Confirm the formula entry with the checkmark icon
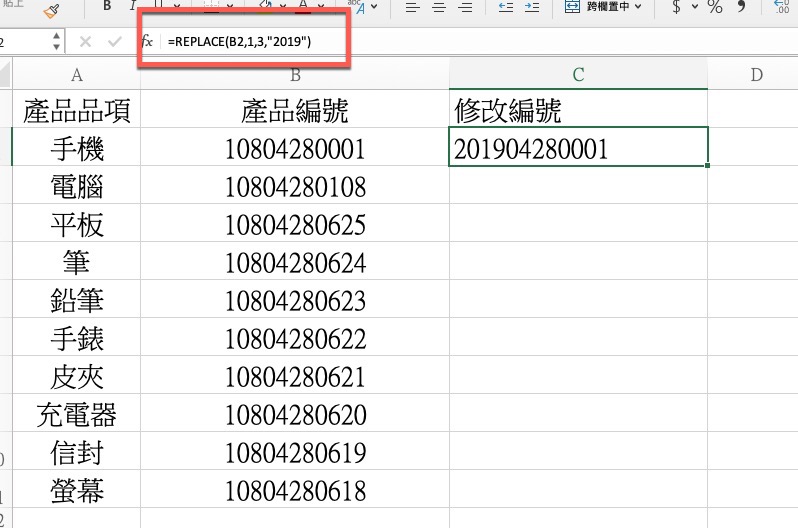The height and width of the screenshot is (528, 798). 115,41
